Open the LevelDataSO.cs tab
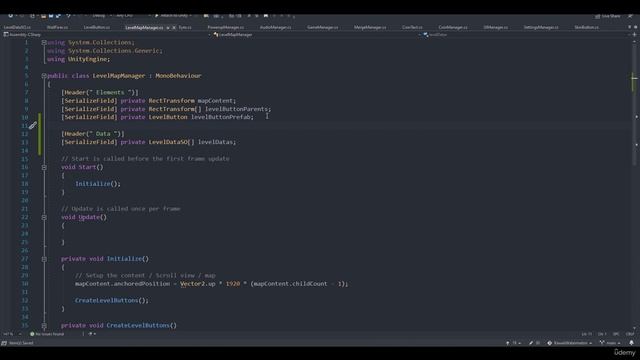The image size is (640, 360). [17, 27]
